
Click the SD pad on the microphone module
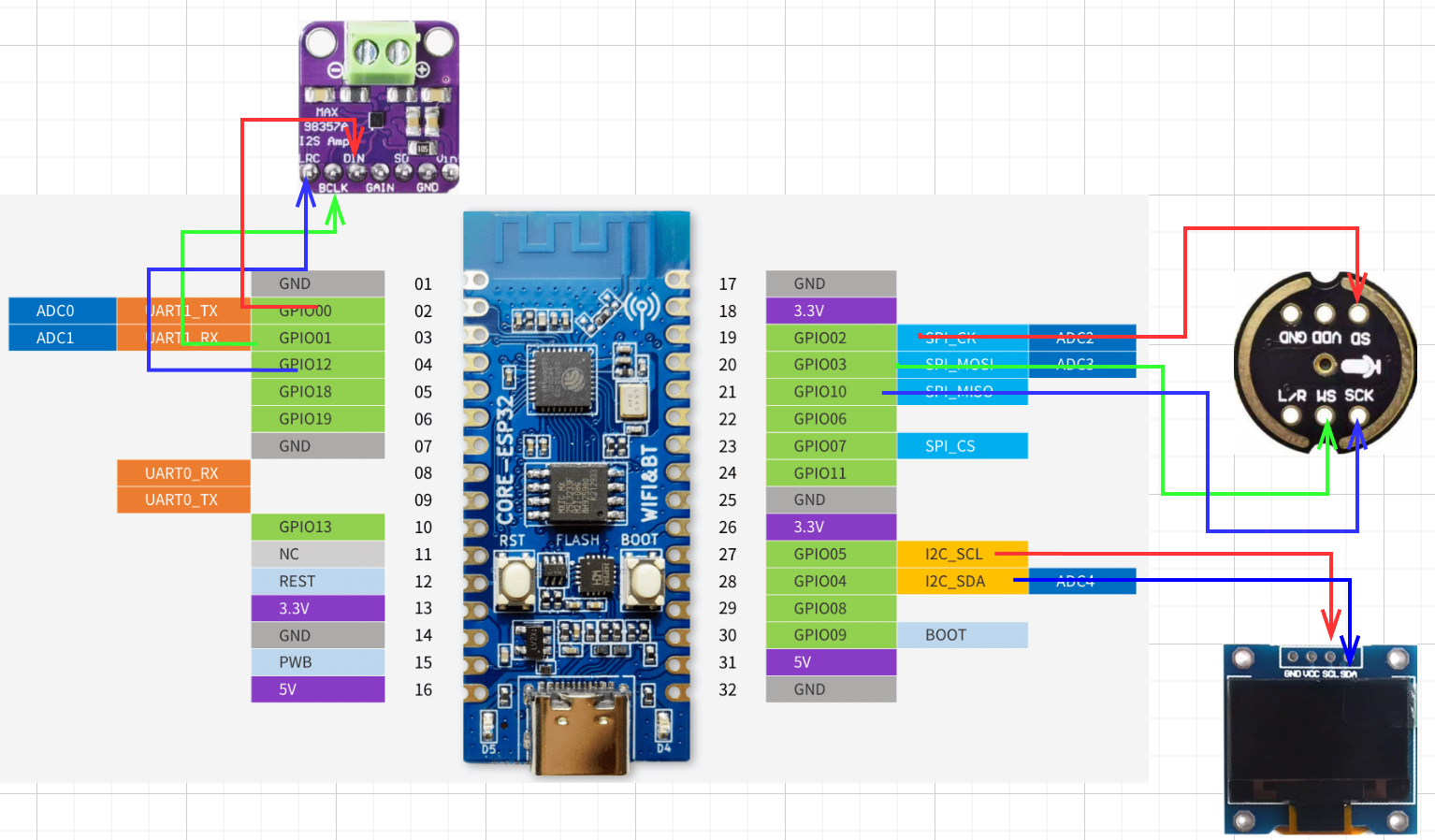click(x=1358, y=313)
